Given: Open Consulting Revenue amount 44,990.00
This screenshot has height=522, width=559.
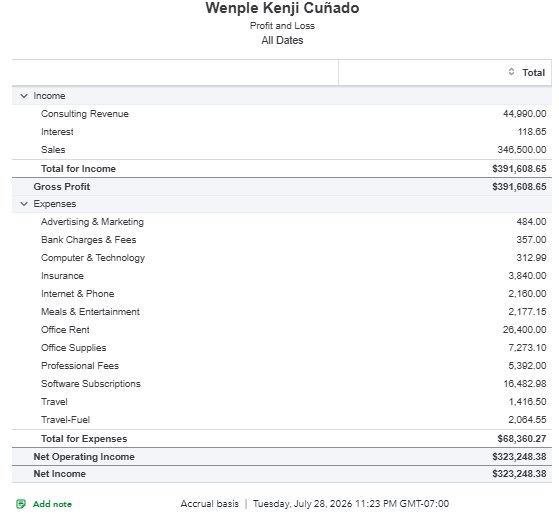Looking at the screenshot, I should coord(524,114).
